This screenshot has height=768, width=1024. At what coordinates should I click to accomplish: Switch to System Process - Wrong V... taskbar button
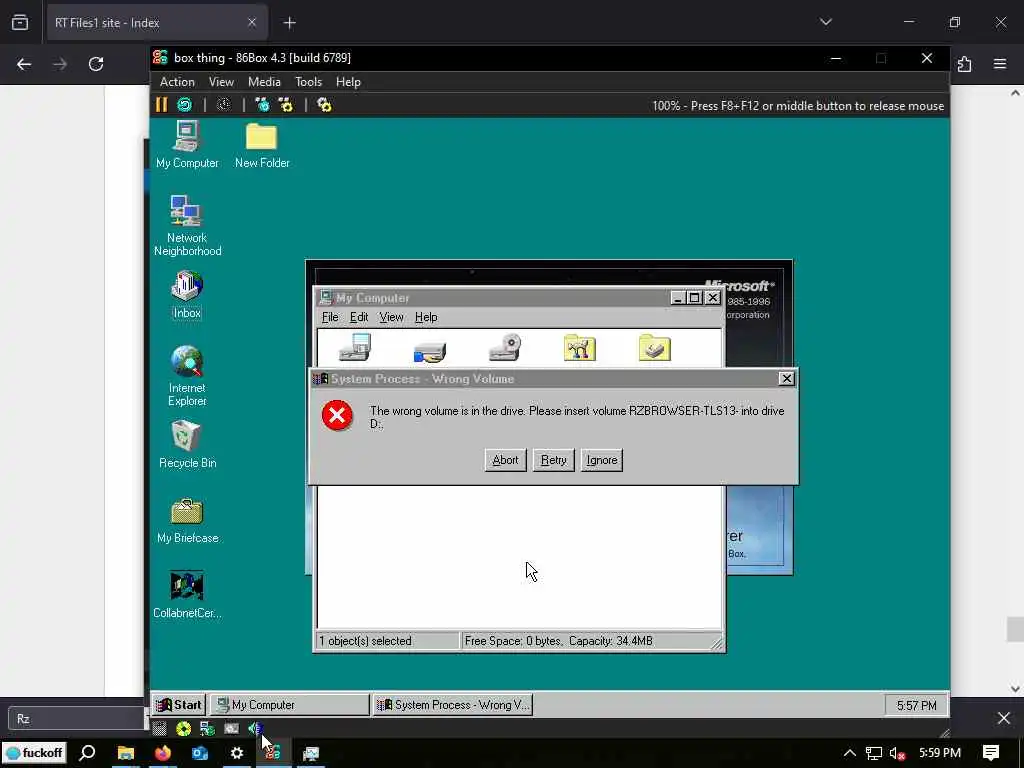(x=453, y=705)
